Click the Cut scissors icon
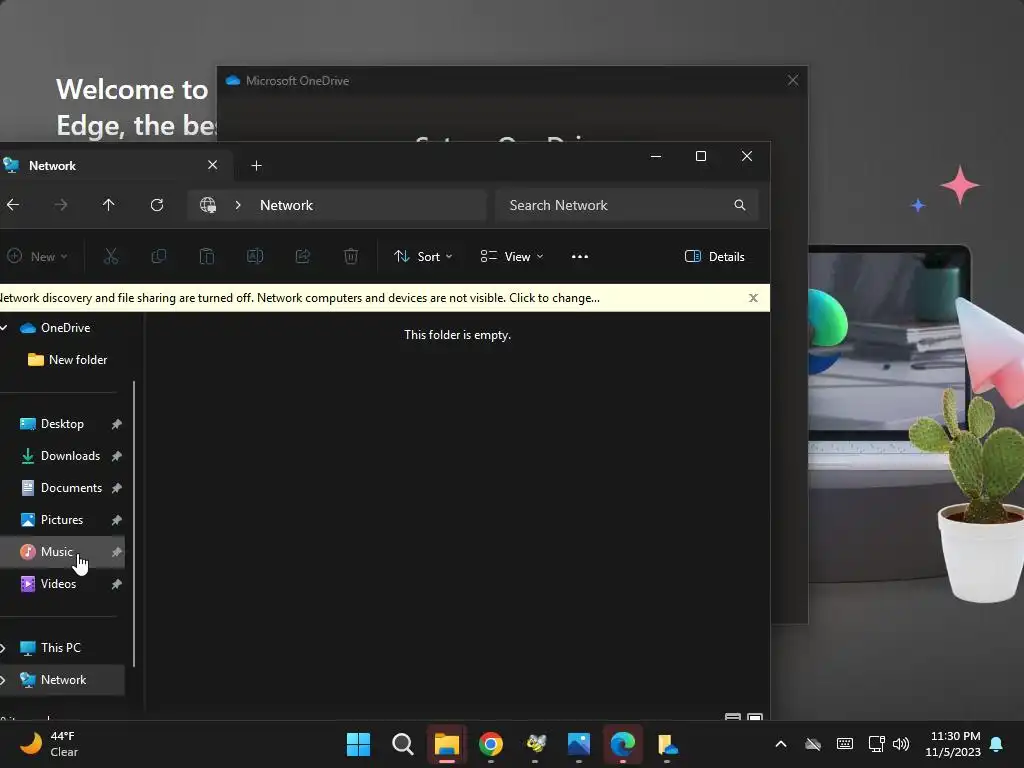The width and height of the screenshot is (1024, 768). pyautogui.click(x=111, y=257)
